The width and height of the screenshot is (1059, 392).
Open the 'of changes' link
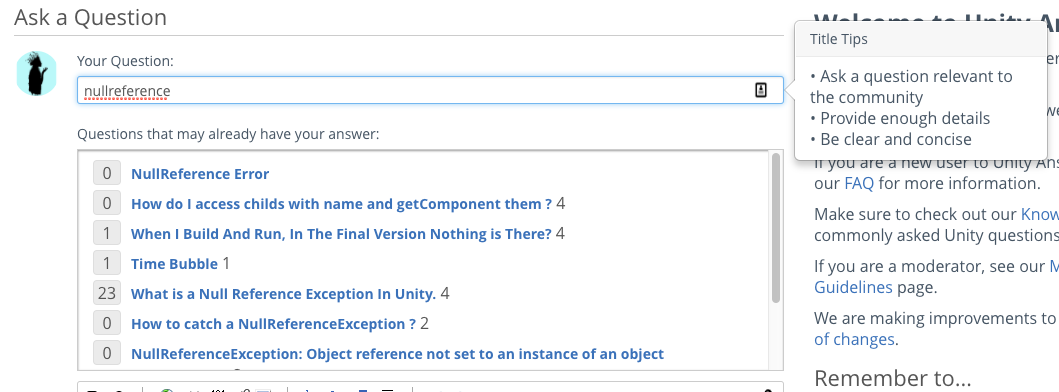854,339
